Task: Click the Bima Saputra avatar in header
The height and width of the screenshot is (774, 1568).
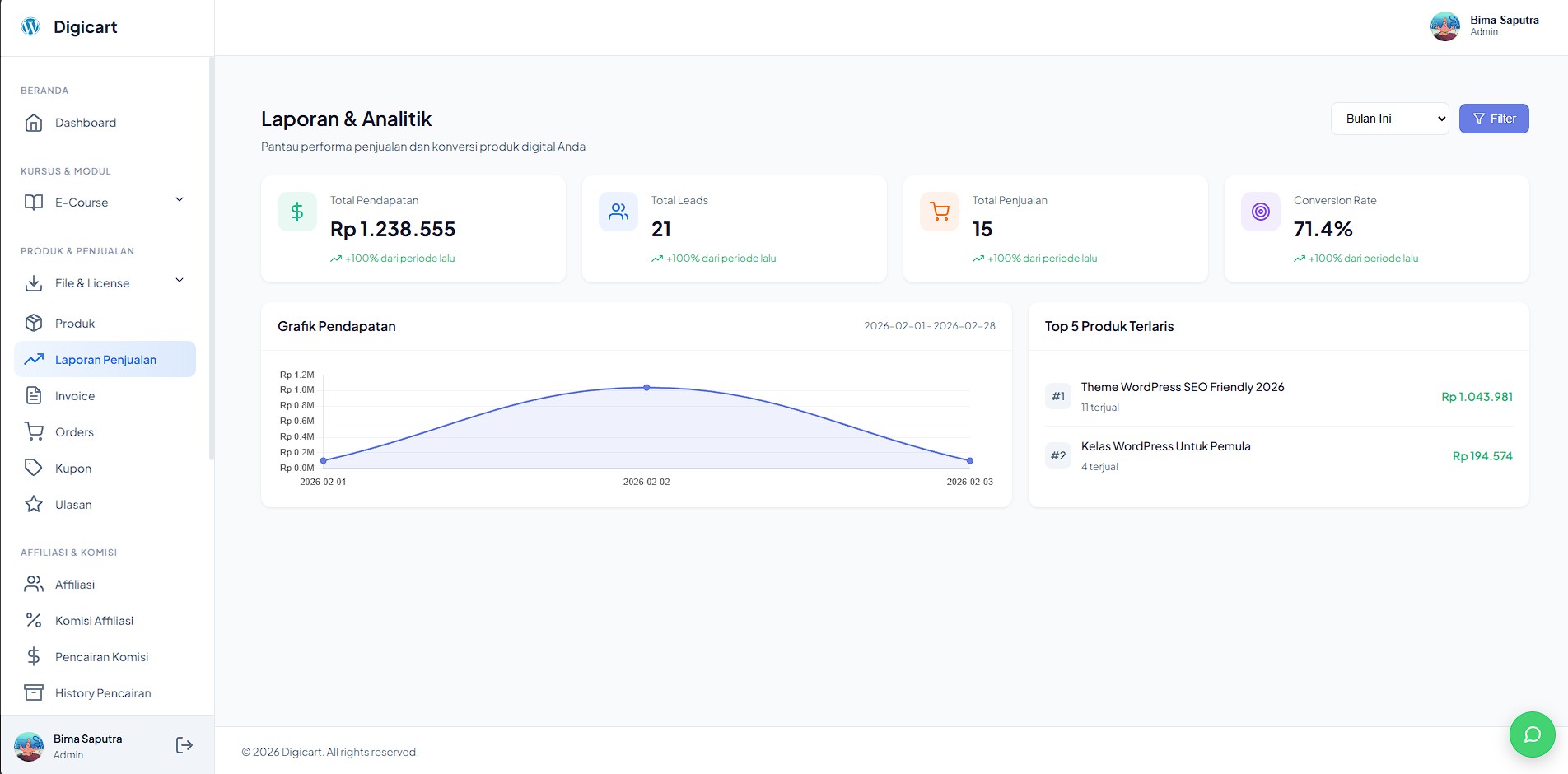Action: pos(1444,26)
